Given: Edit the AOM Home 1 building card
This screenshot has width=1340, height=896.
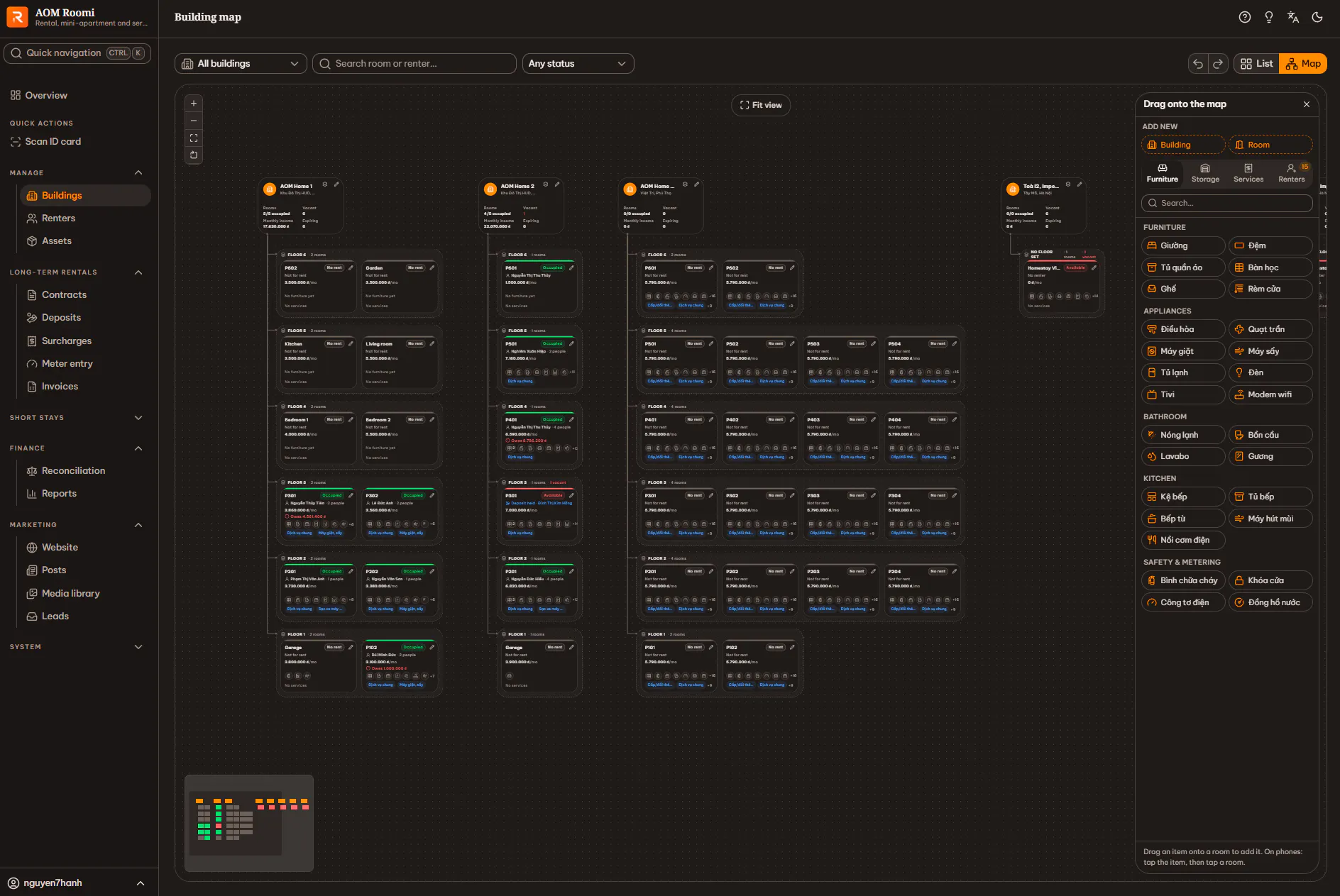Looking at the screenshot, I should click(x=337, y=184).
